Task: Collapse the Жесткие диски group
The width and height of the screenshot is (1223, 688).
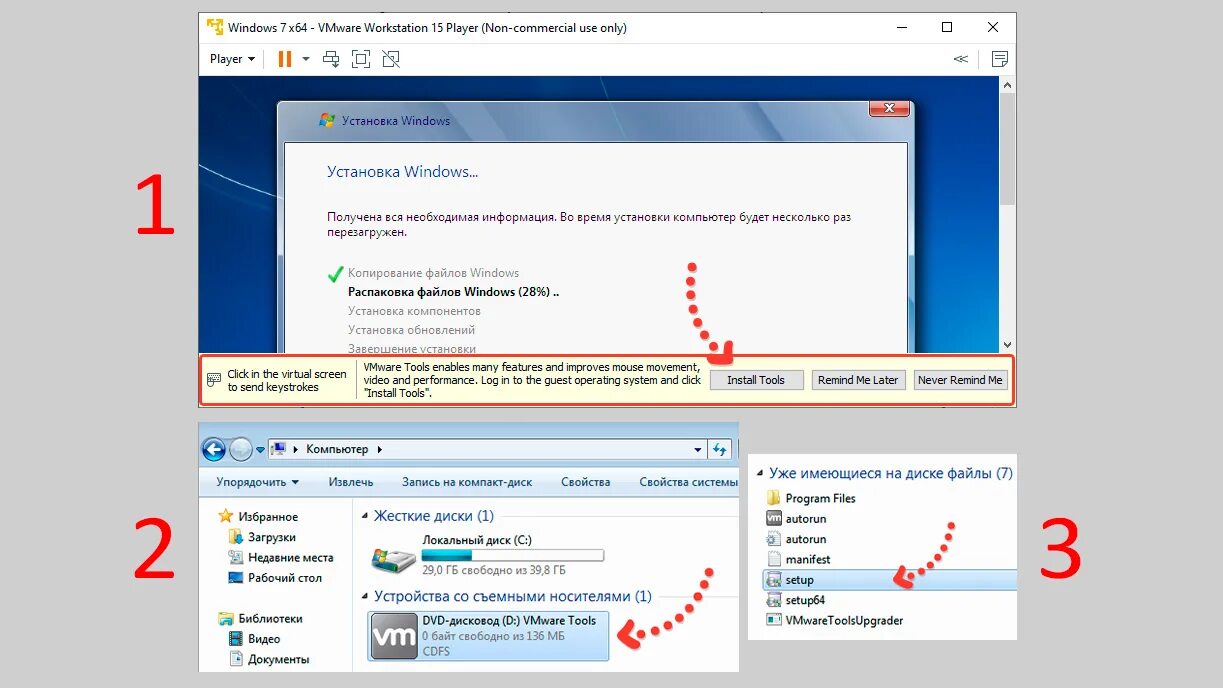Action: (365, 516)
